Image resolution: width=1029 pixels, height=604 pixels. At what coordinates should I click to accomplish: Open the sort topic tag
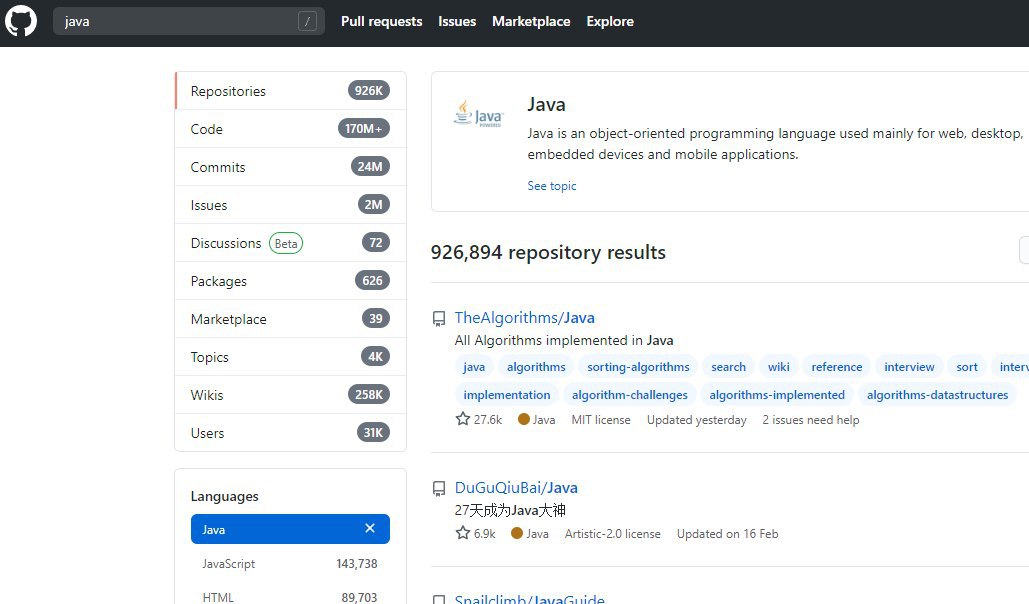[967, 367]
